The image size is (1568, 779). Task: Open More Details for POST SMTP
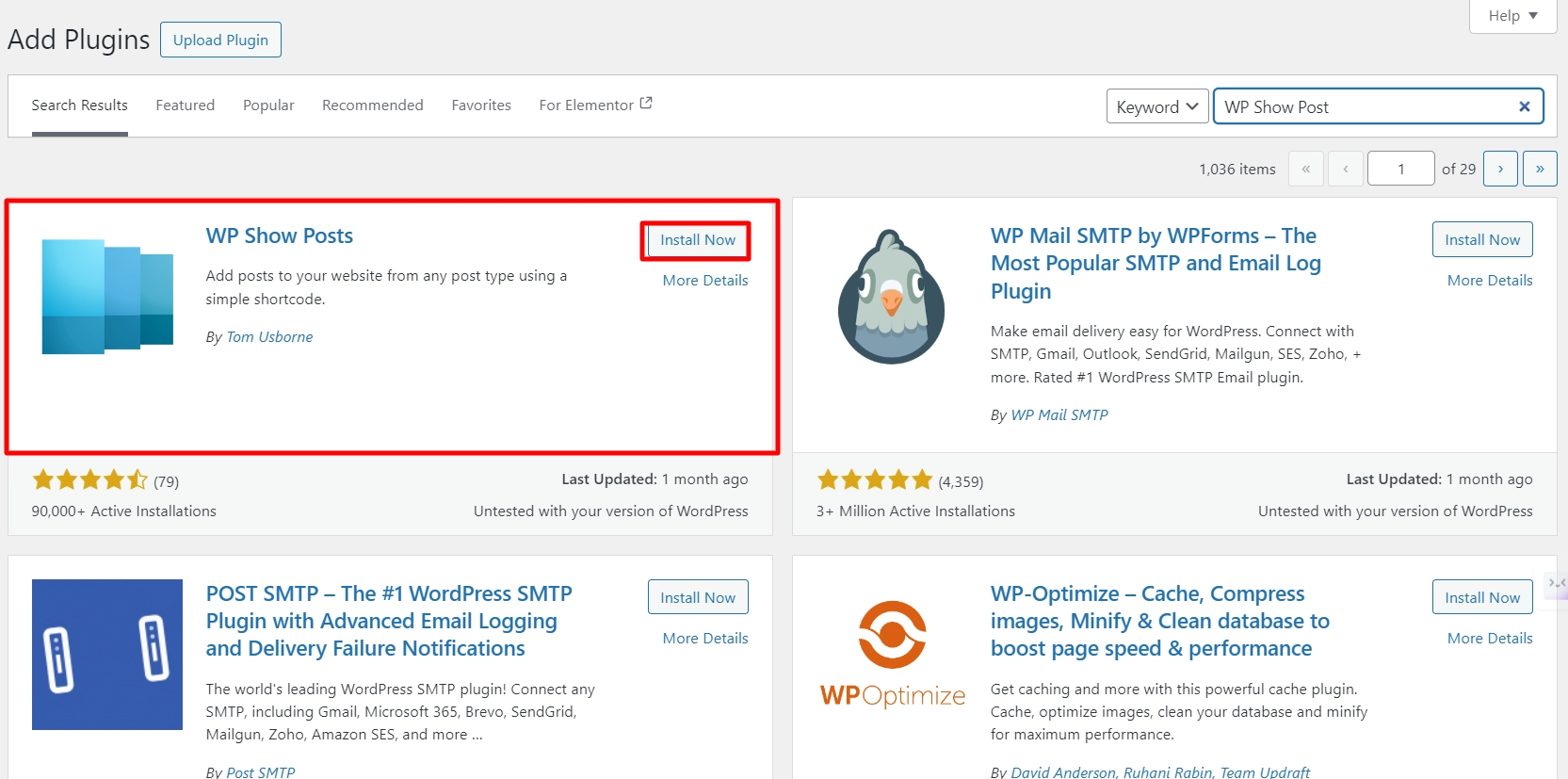pos(705,639)
